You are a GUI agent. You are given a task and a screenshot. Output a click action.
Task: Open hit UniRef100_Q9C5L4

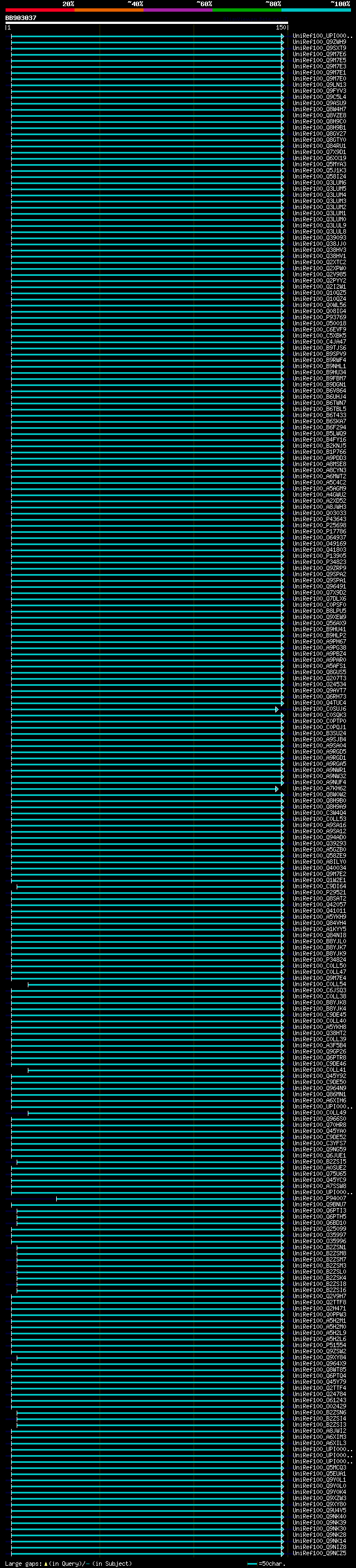pyautogui.click(x=319, y=97)
